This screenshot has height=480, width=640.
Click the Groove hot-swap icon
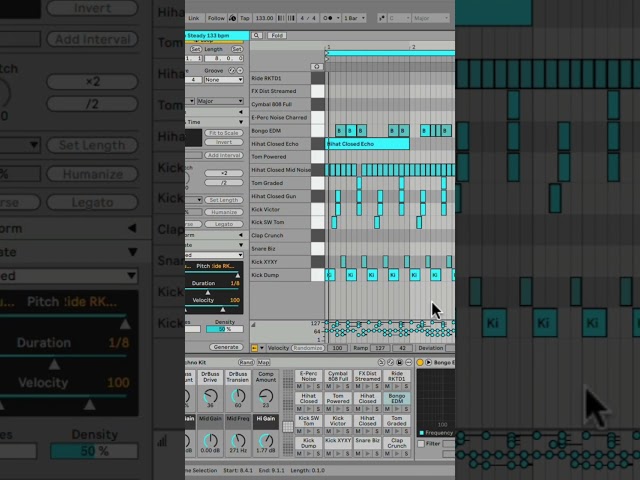click(231, 71)
